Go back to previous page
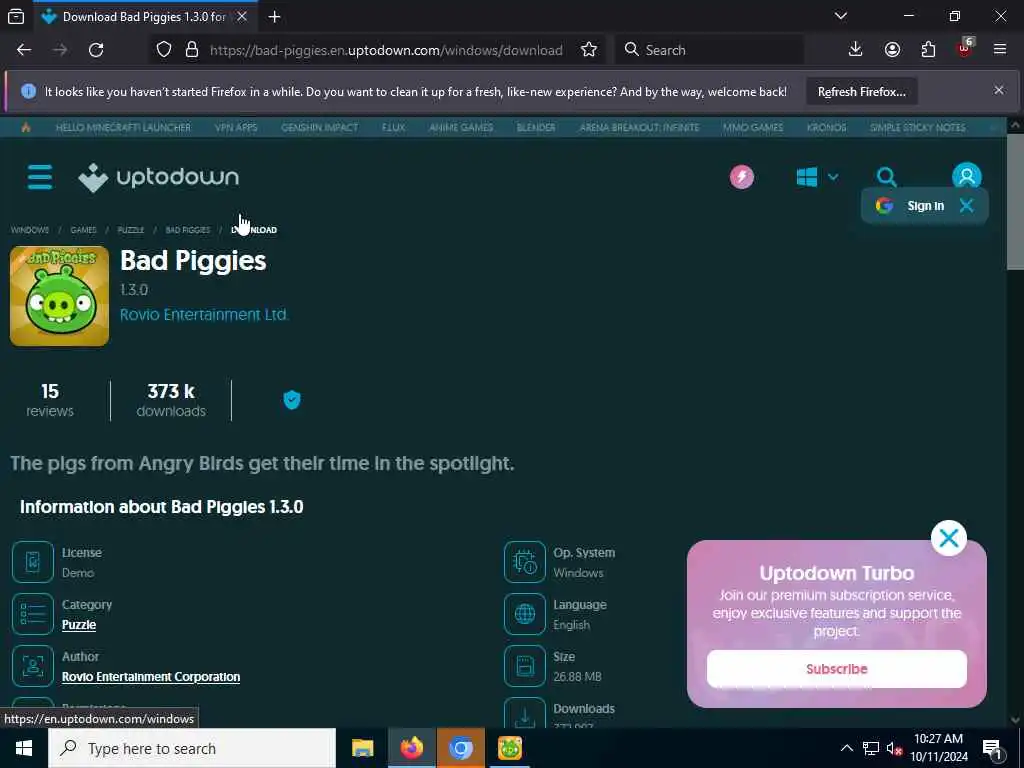1024x768 pixels. pos(24,50)
